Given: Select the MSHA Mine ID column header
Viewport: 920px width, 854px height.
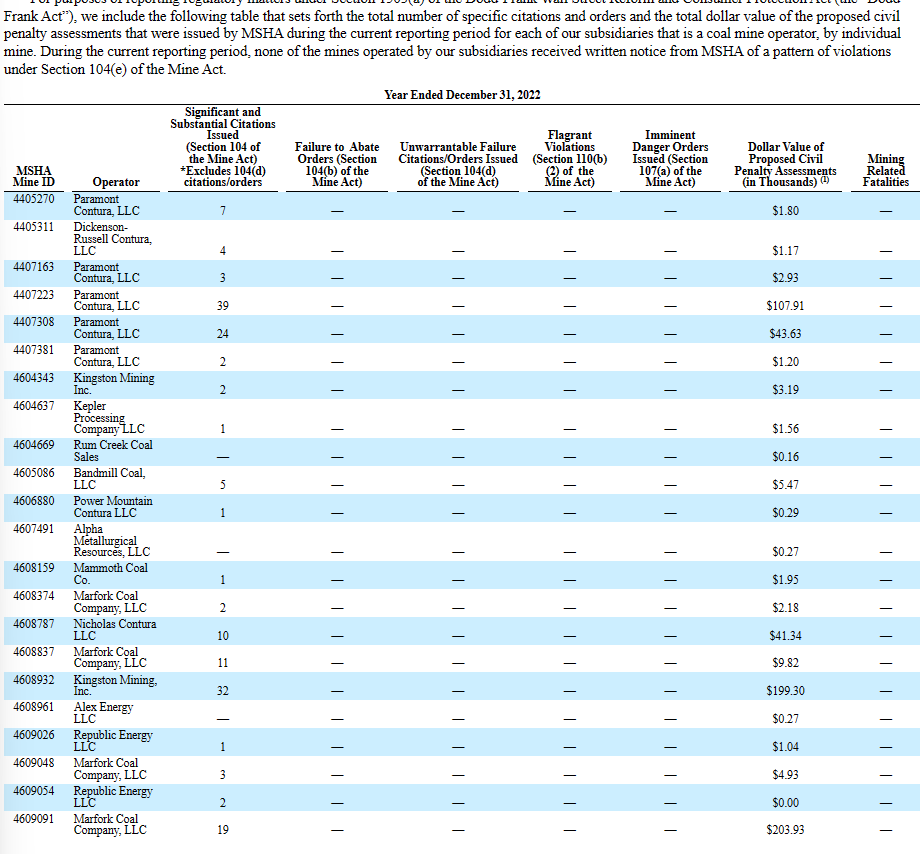Looking at the screenshot, I should [33, 177].
